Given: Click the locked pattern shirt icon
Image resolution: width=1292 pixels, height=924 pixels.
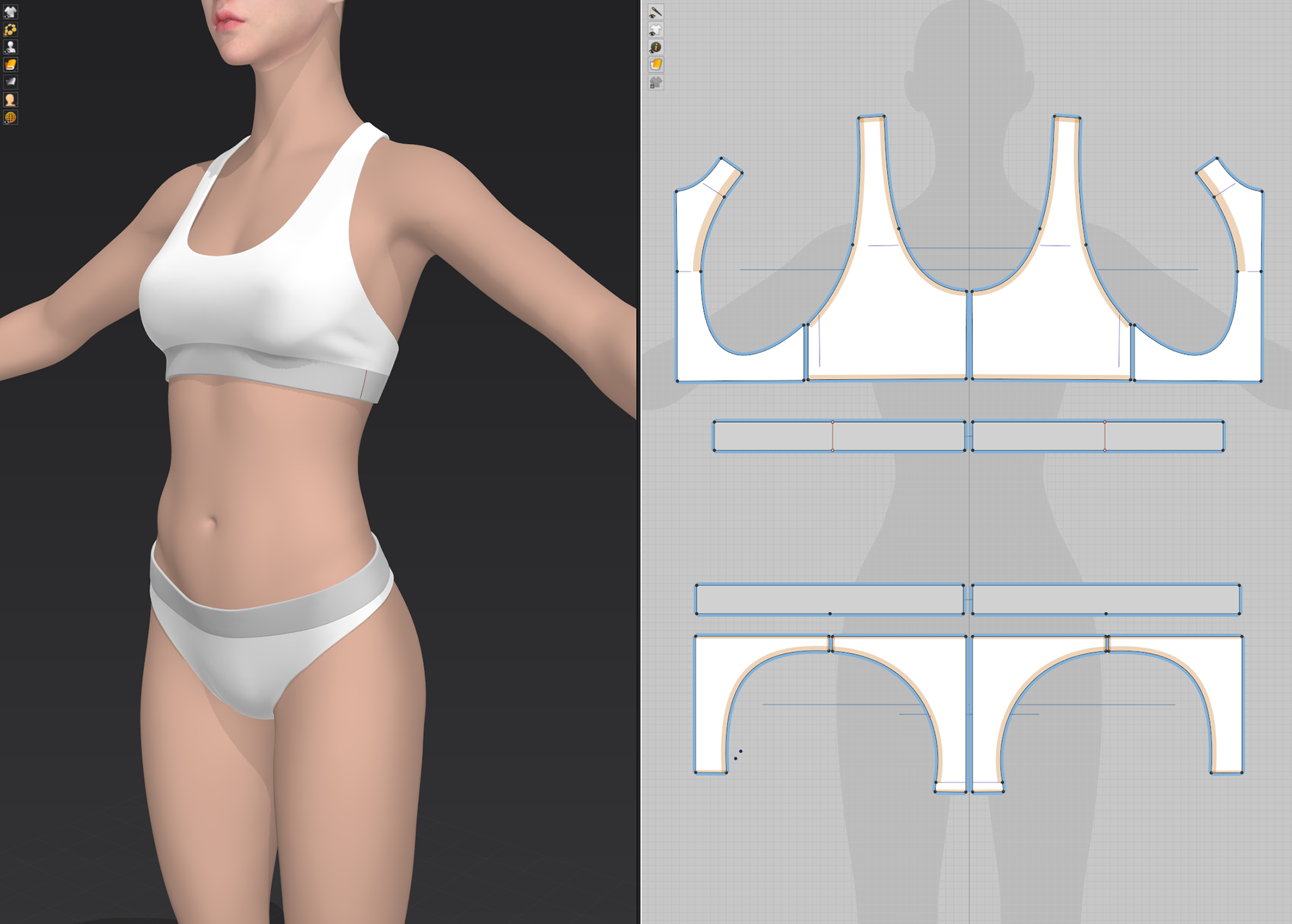Looking at the screenshot, I should point(655,82).
